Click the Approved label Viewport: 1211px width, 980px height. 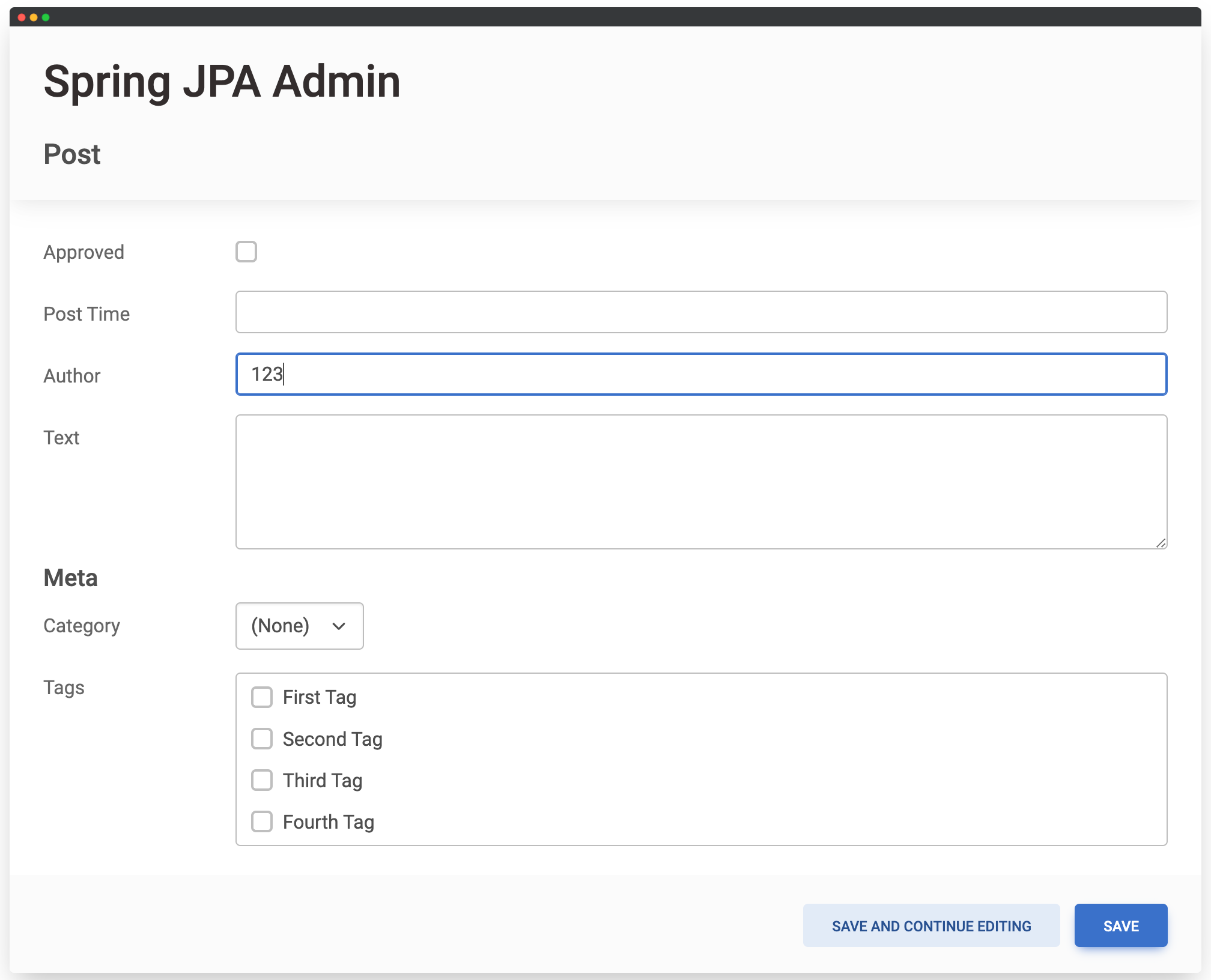coord(84,252)
